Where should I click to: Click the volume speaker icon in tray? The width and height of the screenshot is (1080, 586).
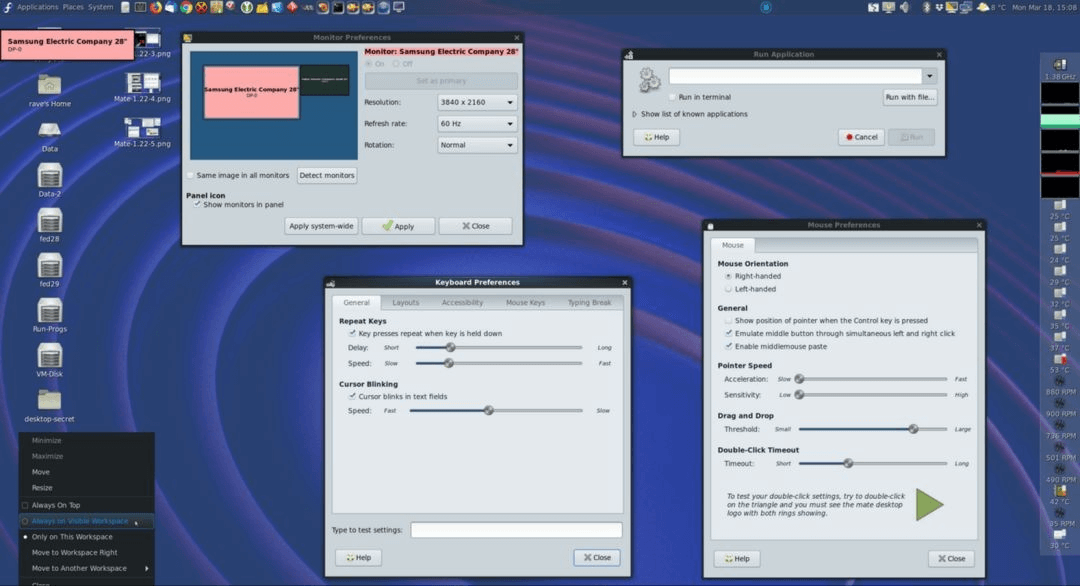point(904,7)
